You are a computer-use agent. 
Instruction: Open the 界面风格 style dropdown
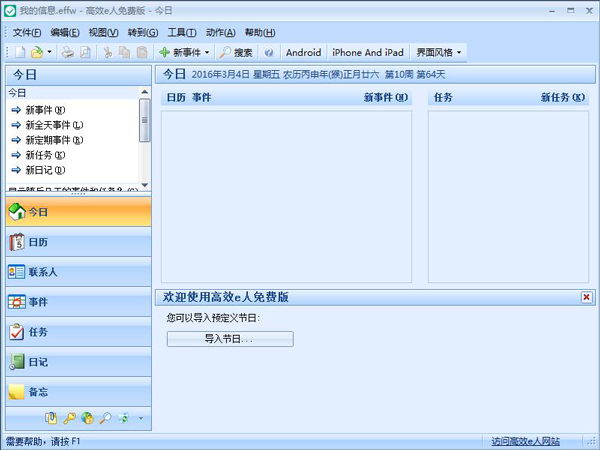439,52
